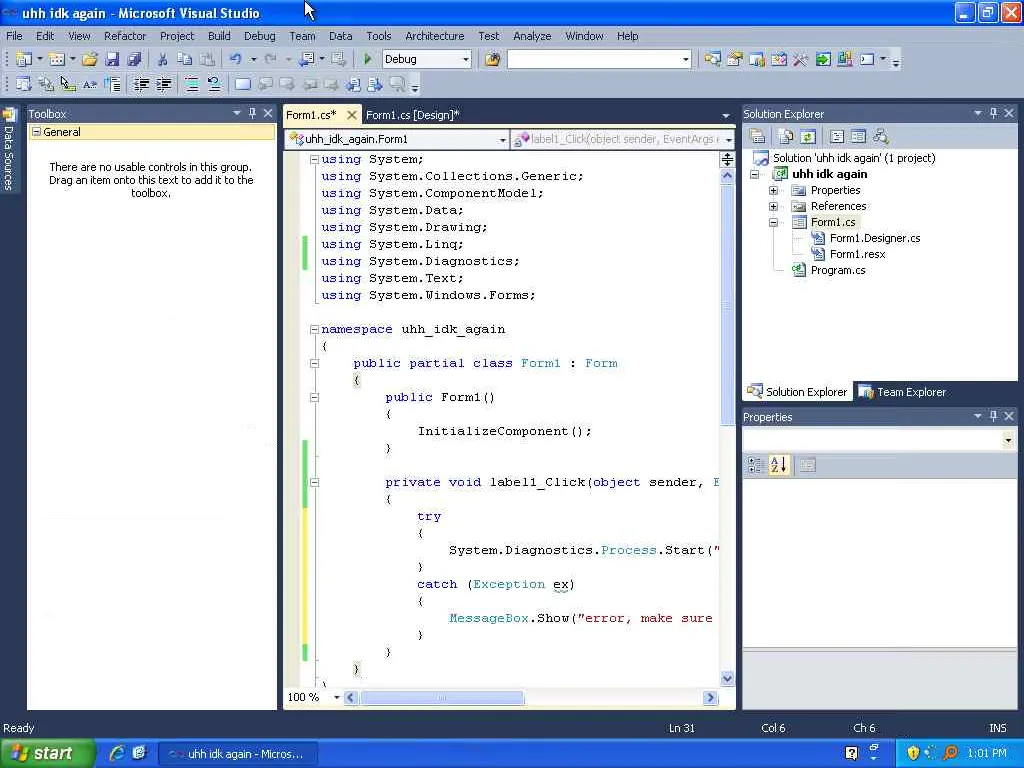1024x768 pixels.
Task: Switch to the Team Explorer tab
Action: click(x=902, y=392)
